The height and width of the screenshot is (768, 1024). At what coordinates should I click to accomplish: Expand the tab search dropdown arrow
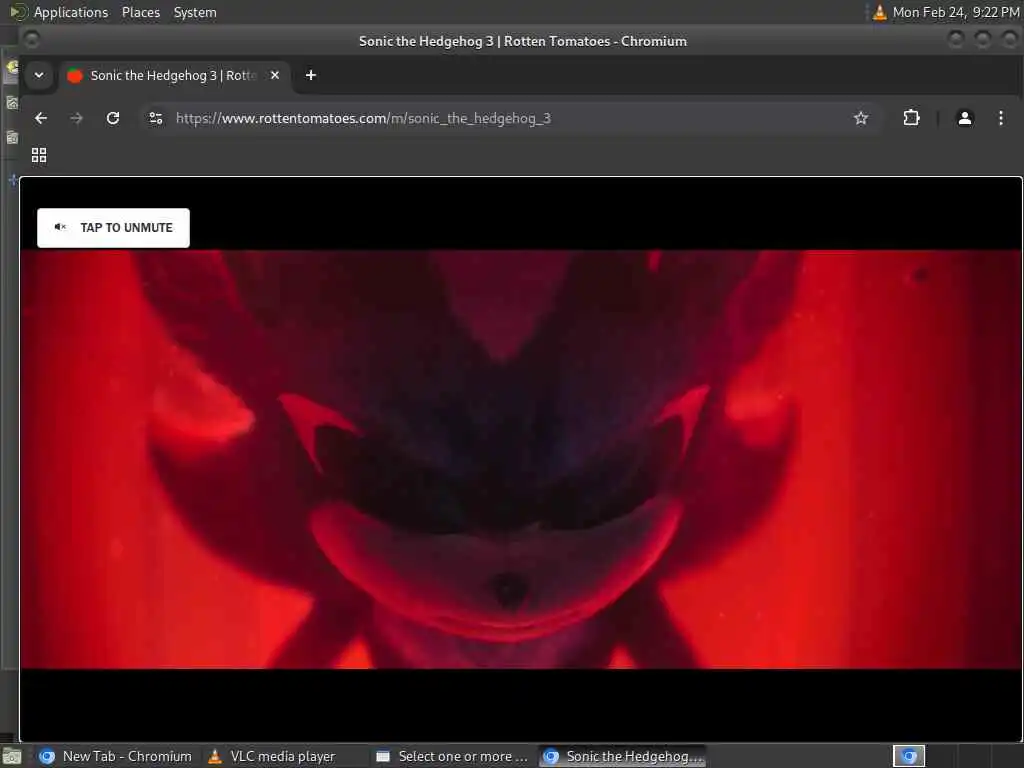(39, 75)
